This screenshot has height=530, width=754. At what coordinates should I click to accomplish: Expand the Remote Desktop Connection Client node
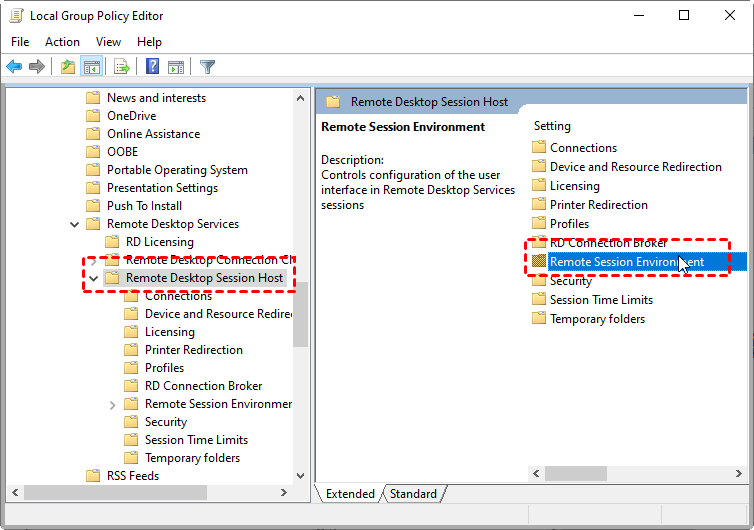[93, 261]
